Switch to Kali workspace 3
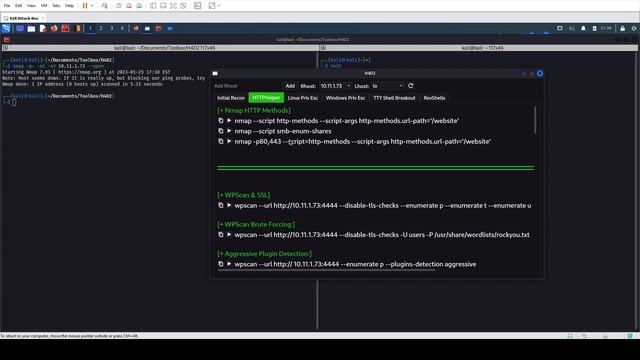 111,28
